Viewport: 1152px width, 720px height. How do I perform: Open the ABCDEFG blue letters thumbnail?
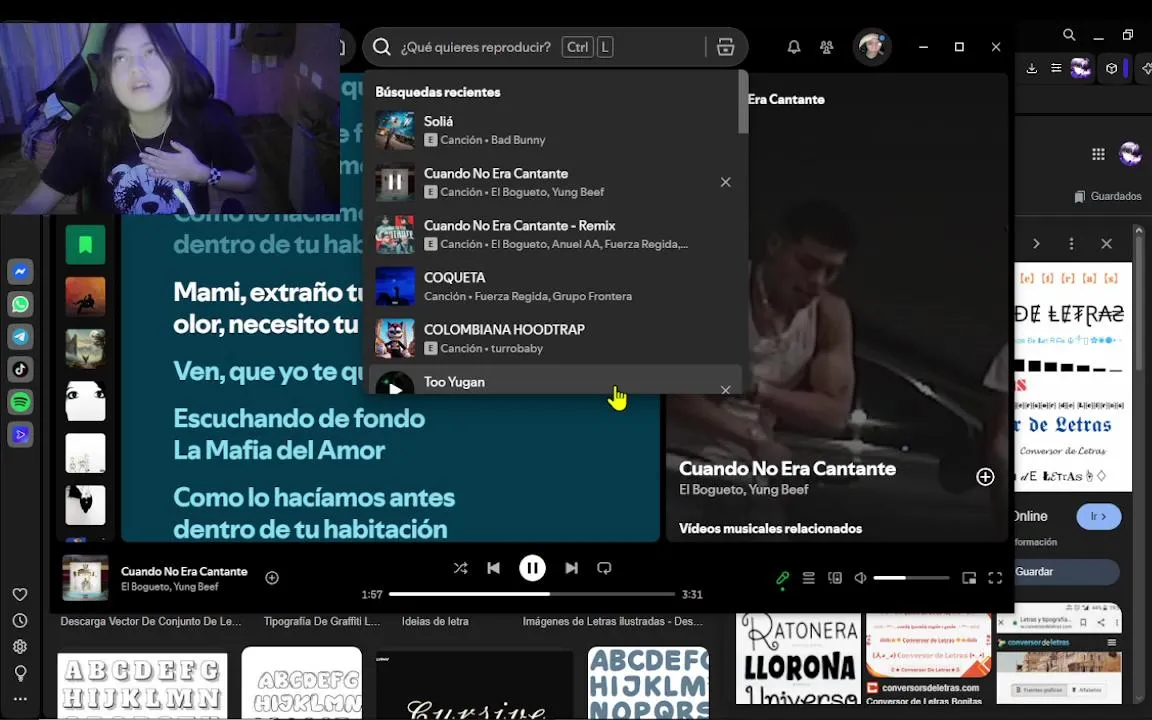pyautogui.click(x=648, y=683)
